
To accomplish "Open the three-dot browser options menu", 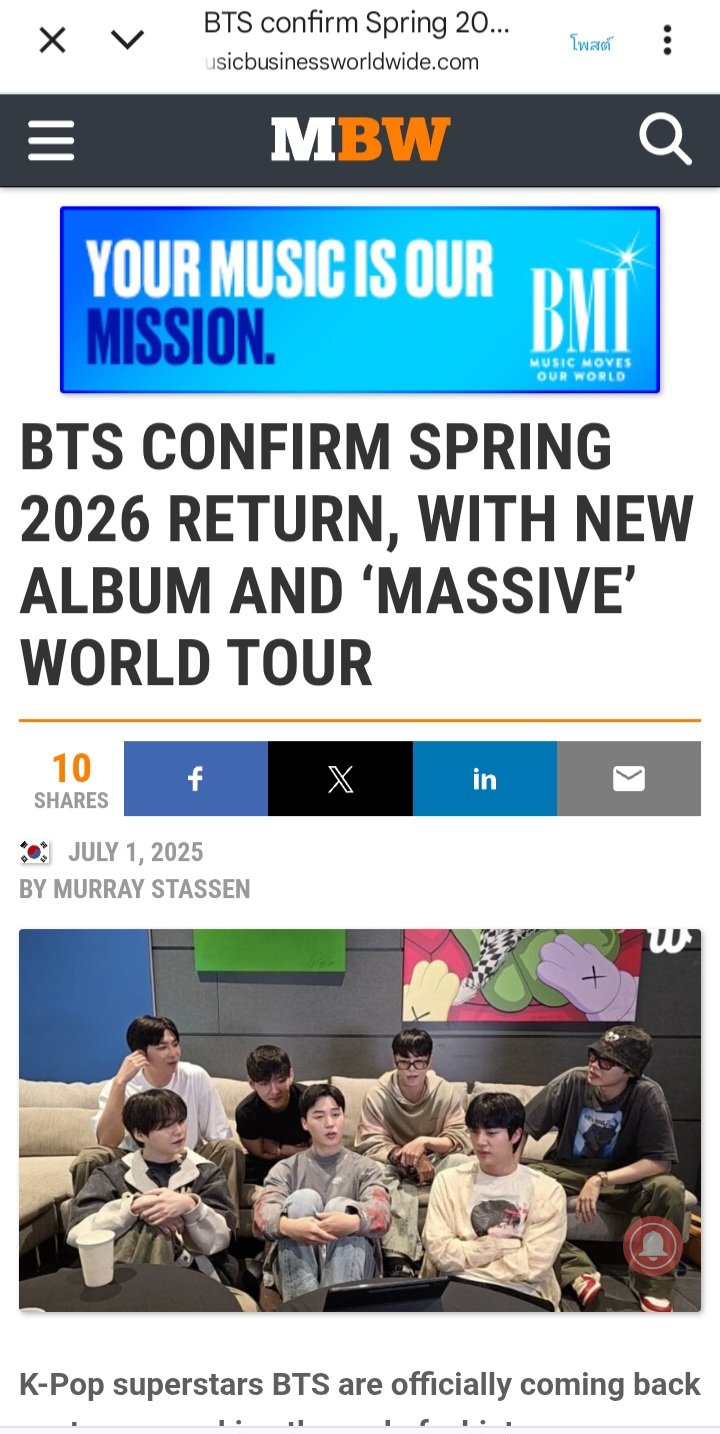I will pyautogui.click(x=667, y=41).
